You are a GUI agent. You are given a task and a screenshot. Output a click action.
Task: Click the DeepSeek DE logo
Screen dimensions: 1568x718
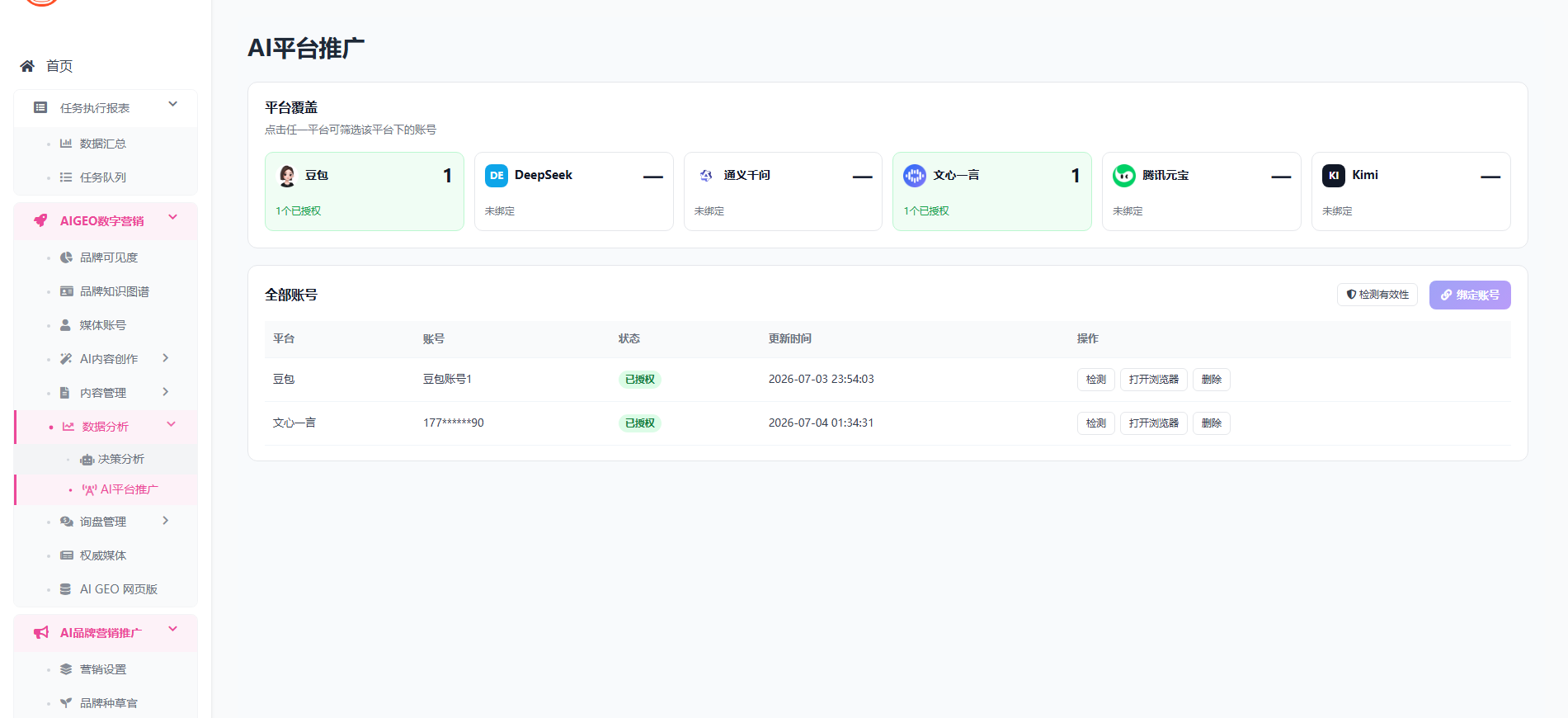[x=497, y=176]
